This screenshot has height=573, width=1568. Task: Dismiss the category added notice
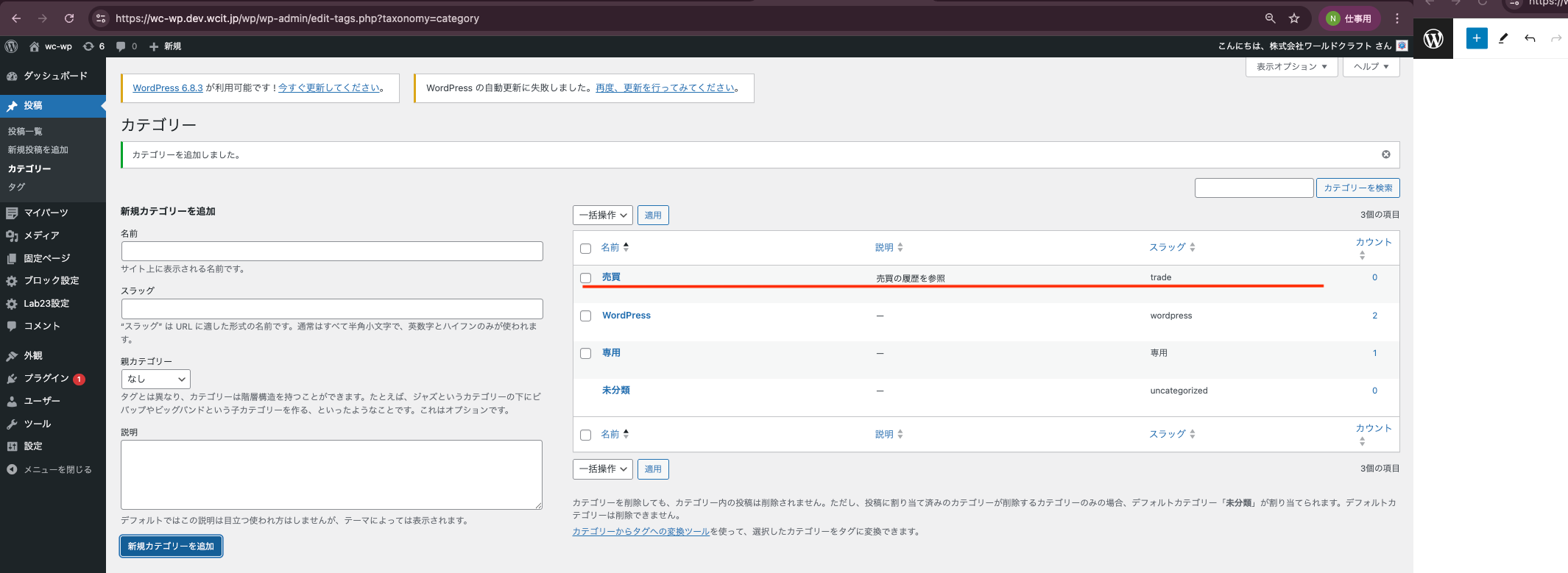[x=1385, y=154]
